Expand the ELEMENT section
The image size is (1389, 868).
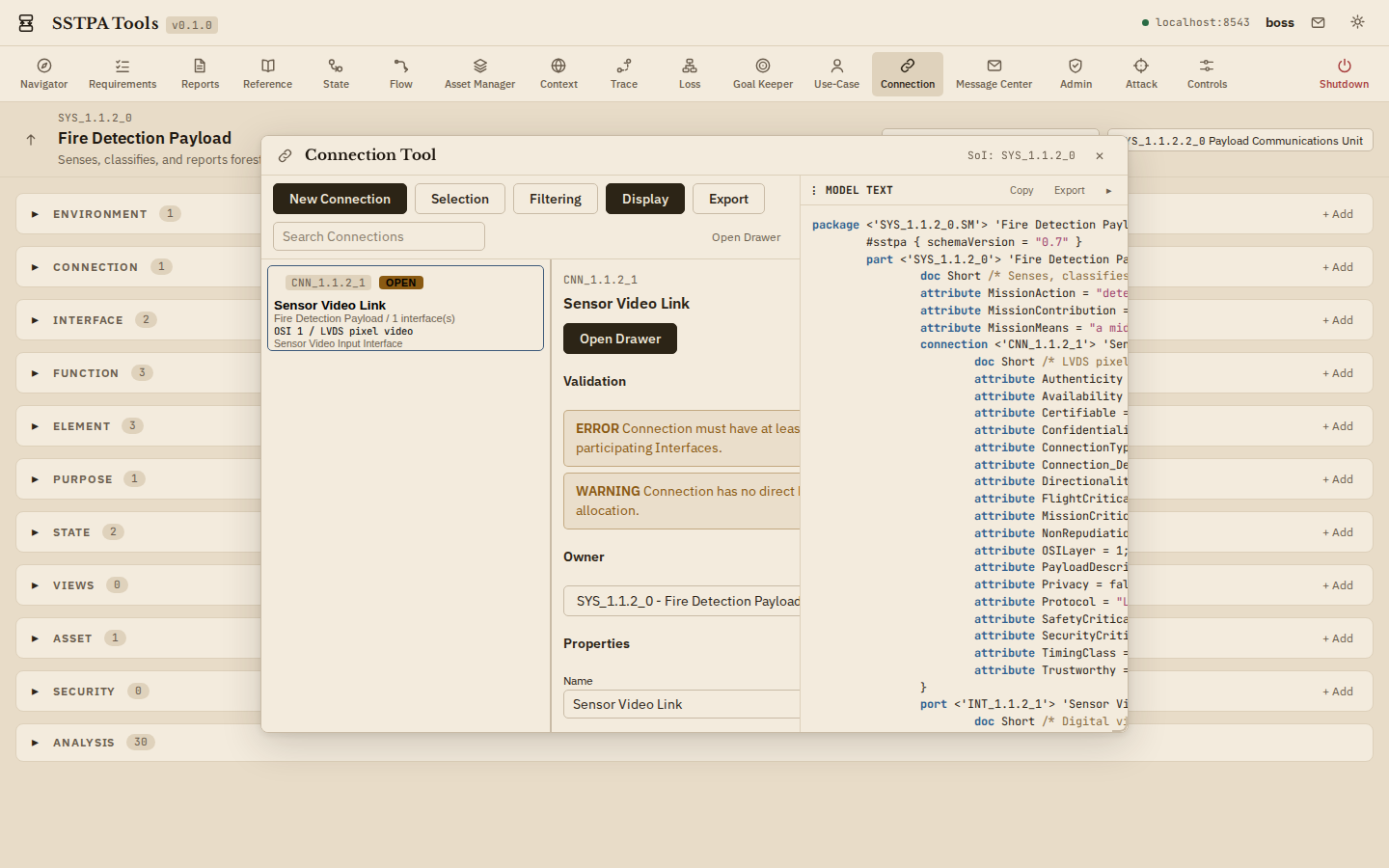coord(35,426)
